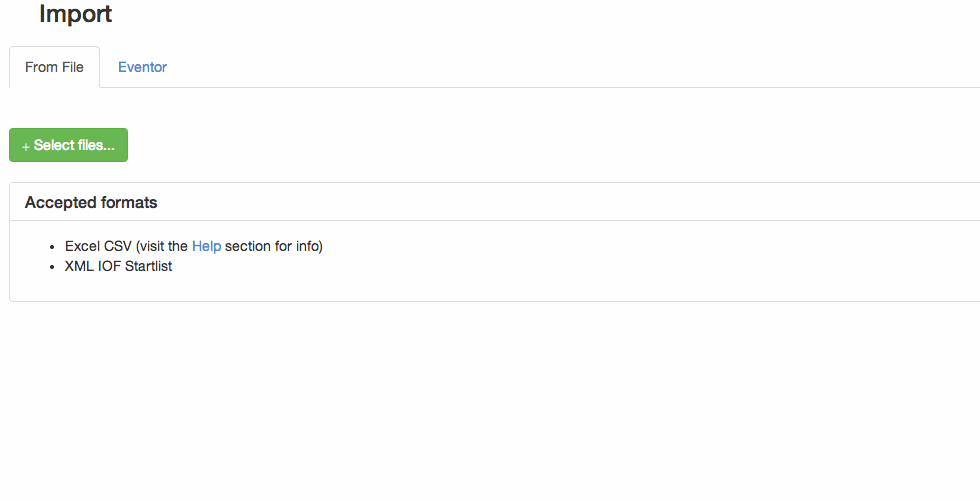Image resolution: width=980 pixels, height=501 pixels.
Task: Click the bullet before XML IOF Startlist
Action: 52,267
